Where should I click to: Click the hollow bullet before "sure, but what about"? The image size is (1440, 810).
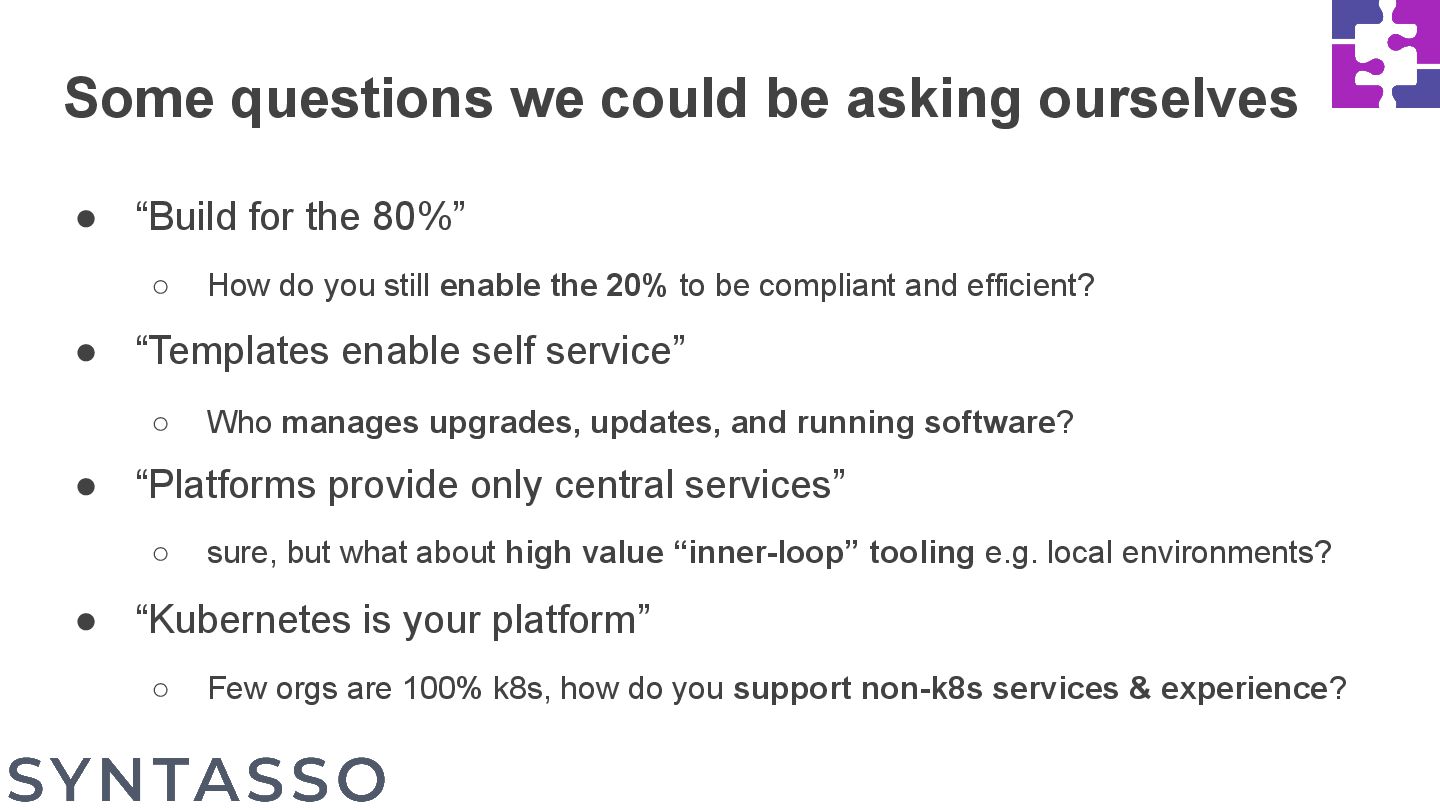(160, 554)
